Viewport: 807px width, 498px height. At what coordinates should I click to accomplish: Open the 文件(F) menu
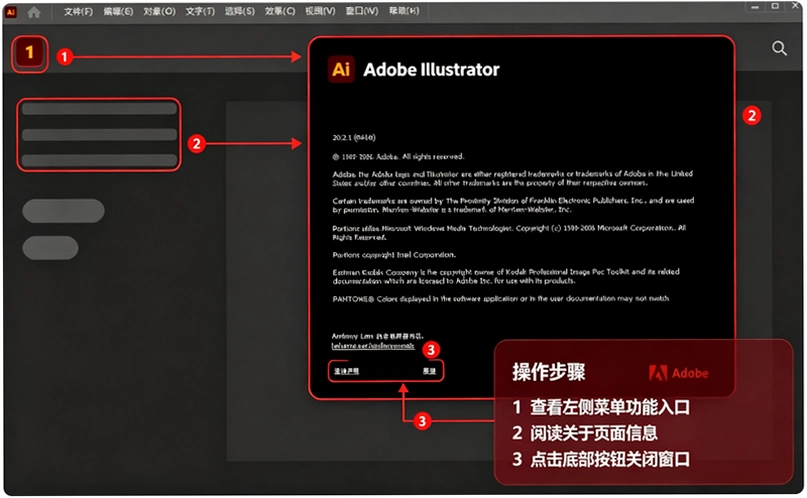click(x=78, y=11)
